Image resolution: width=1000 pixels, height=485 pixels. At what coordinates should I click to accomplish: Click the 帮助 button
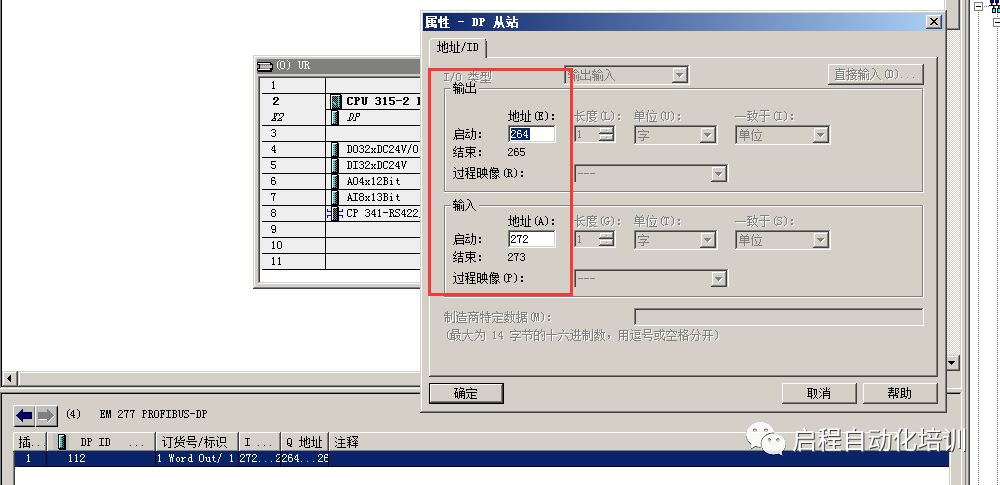(899, 393)
